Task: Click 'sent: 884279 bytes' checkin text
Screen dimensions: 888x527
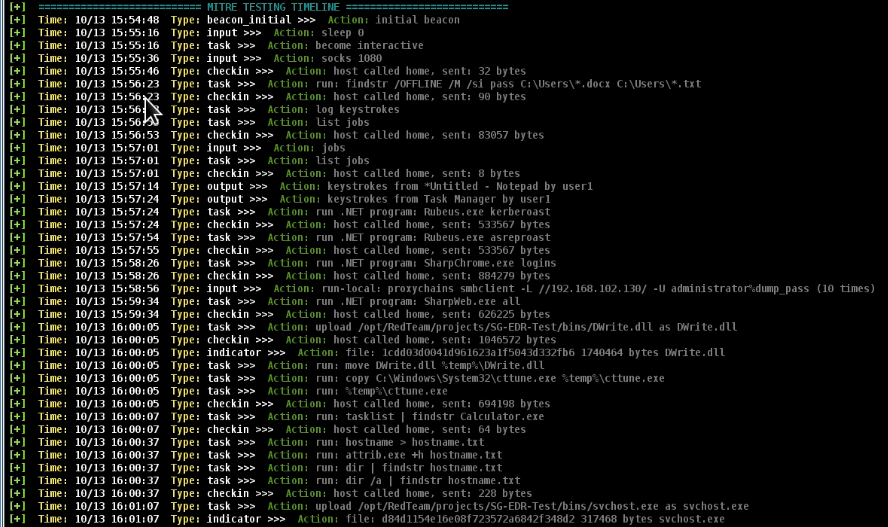Action: click(x=496, y=276)
